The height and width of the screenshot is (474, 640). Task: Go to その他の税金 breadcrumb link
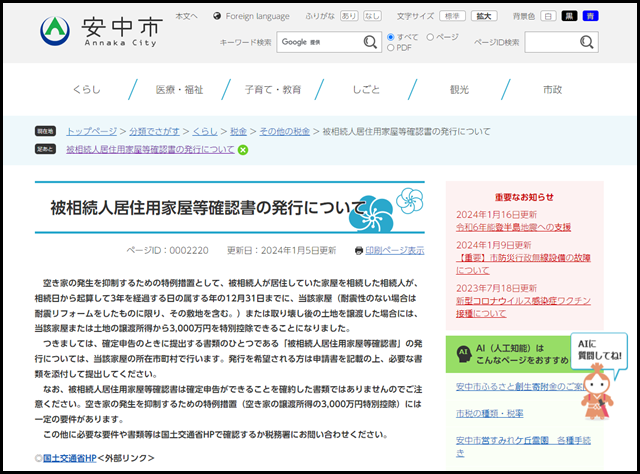[x=284, y=131]
